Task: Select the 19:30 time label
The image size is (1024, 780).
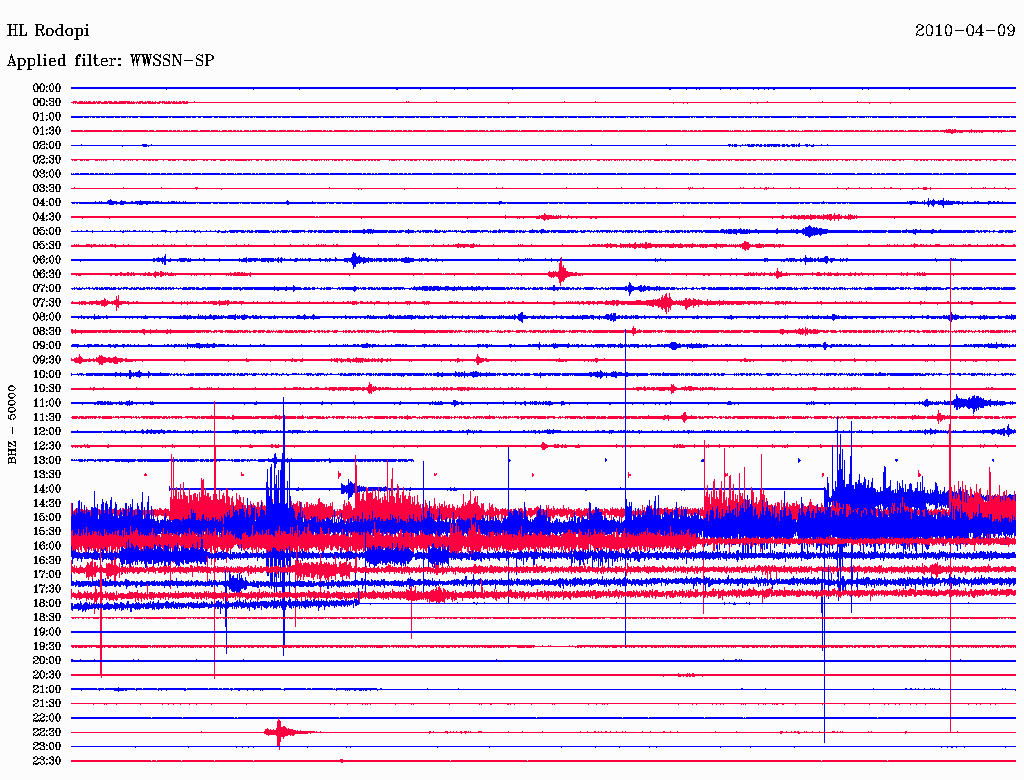Action: (x=47, y=647)
